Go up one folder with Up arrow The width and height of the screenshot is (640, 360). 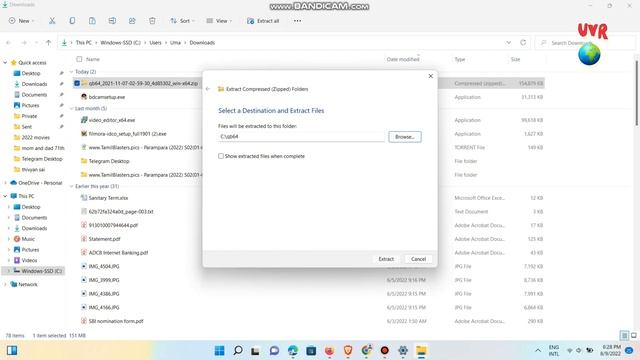pyautogui.click(x=48, y=42)
